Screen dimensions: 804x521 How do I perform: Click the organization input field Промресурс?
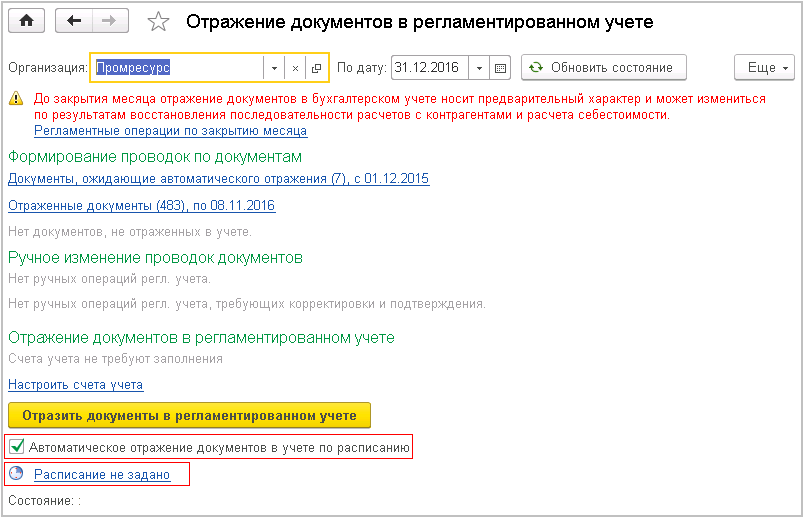178,68
